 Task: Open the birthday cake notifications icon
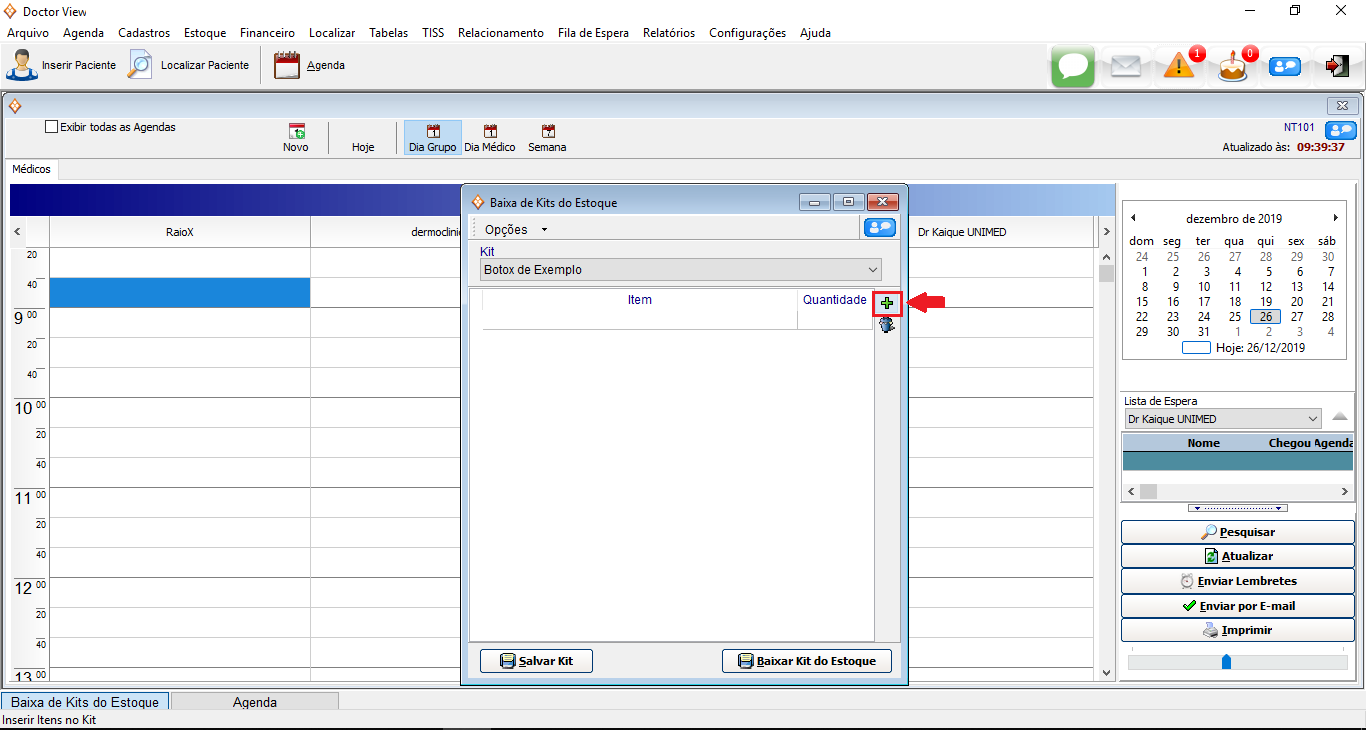click(x=1233, y=67)
